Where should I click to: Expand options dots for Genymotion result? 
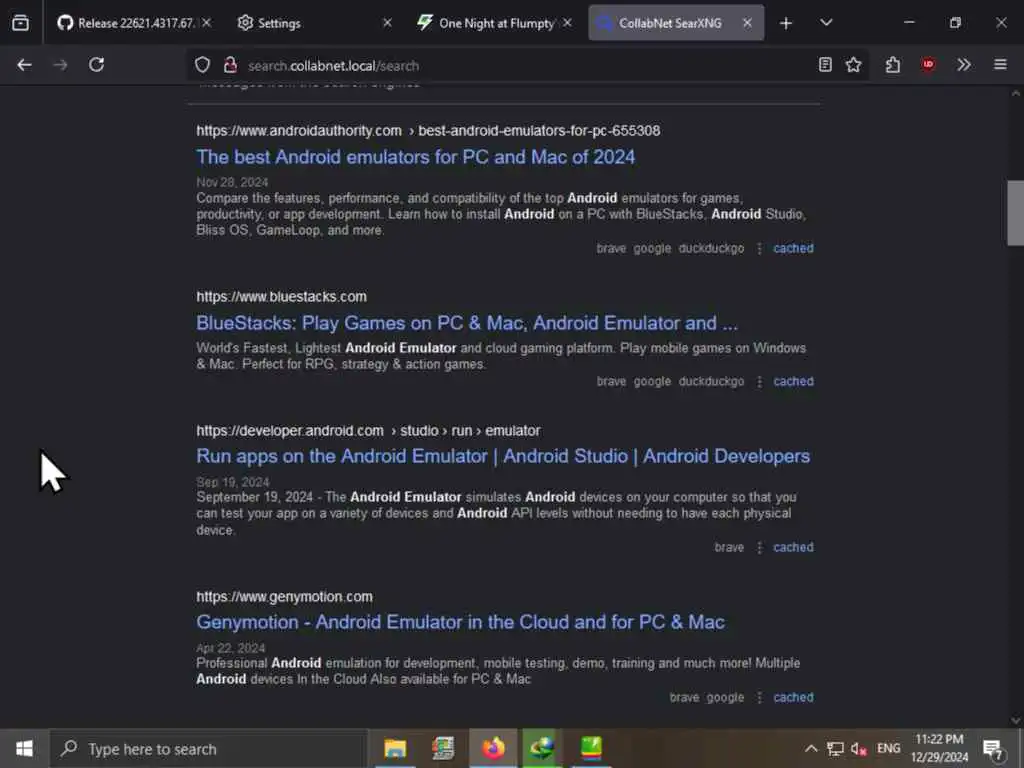[x=759, y=698]
